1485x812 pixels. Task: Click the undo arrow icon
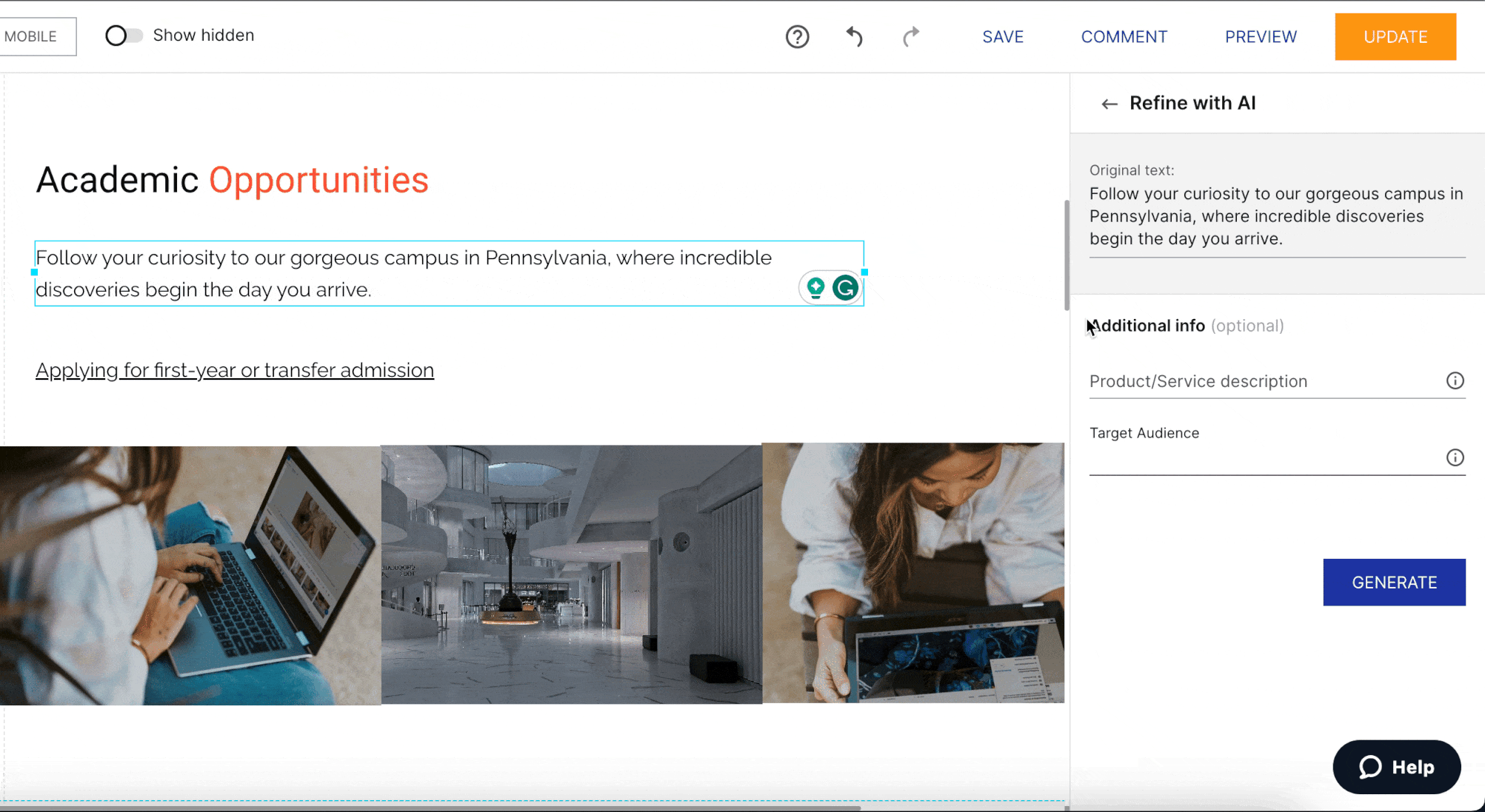pos(854,37)
